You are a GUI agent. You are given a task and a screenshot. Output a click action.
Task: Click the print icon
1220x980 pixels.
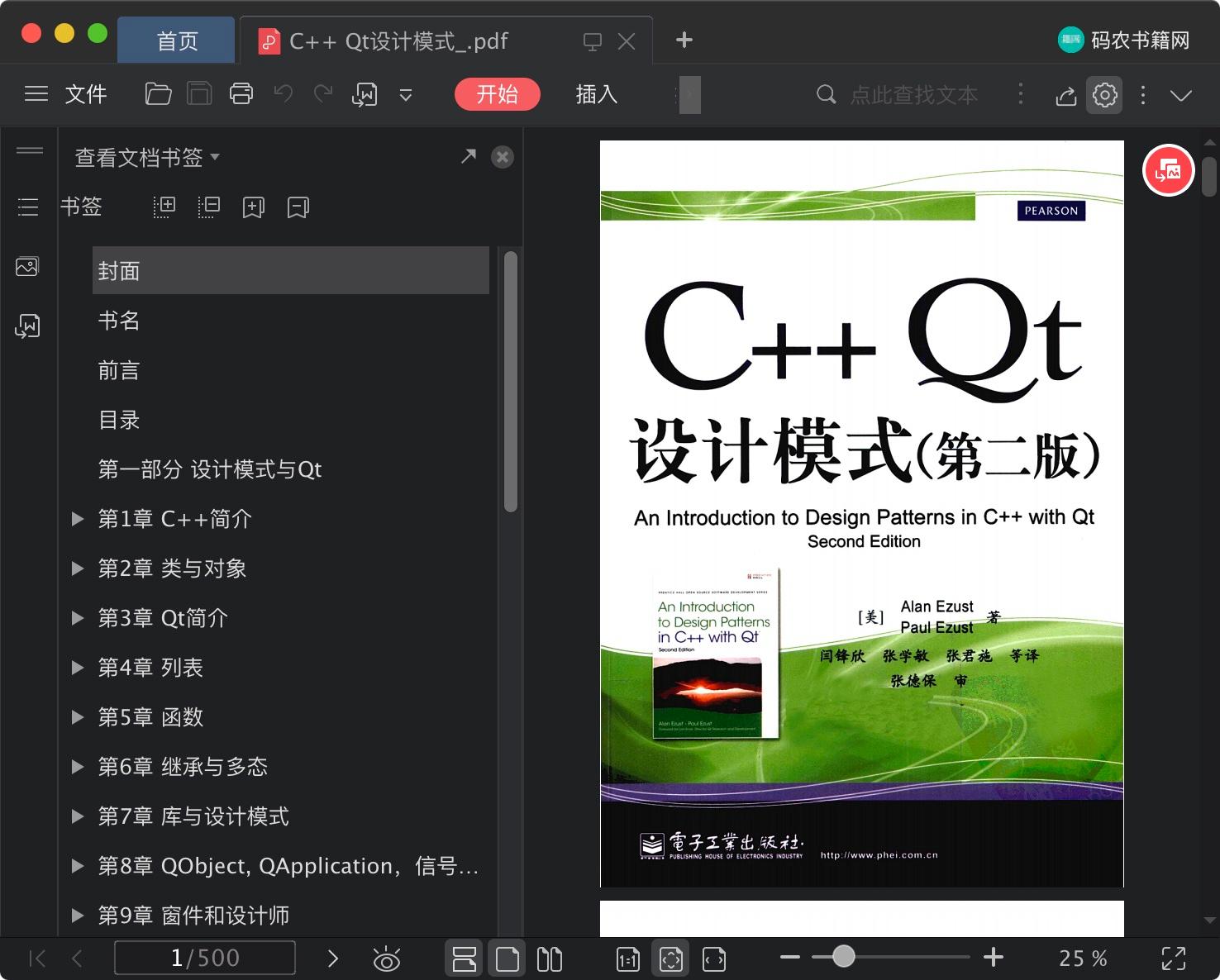(241, 94)
